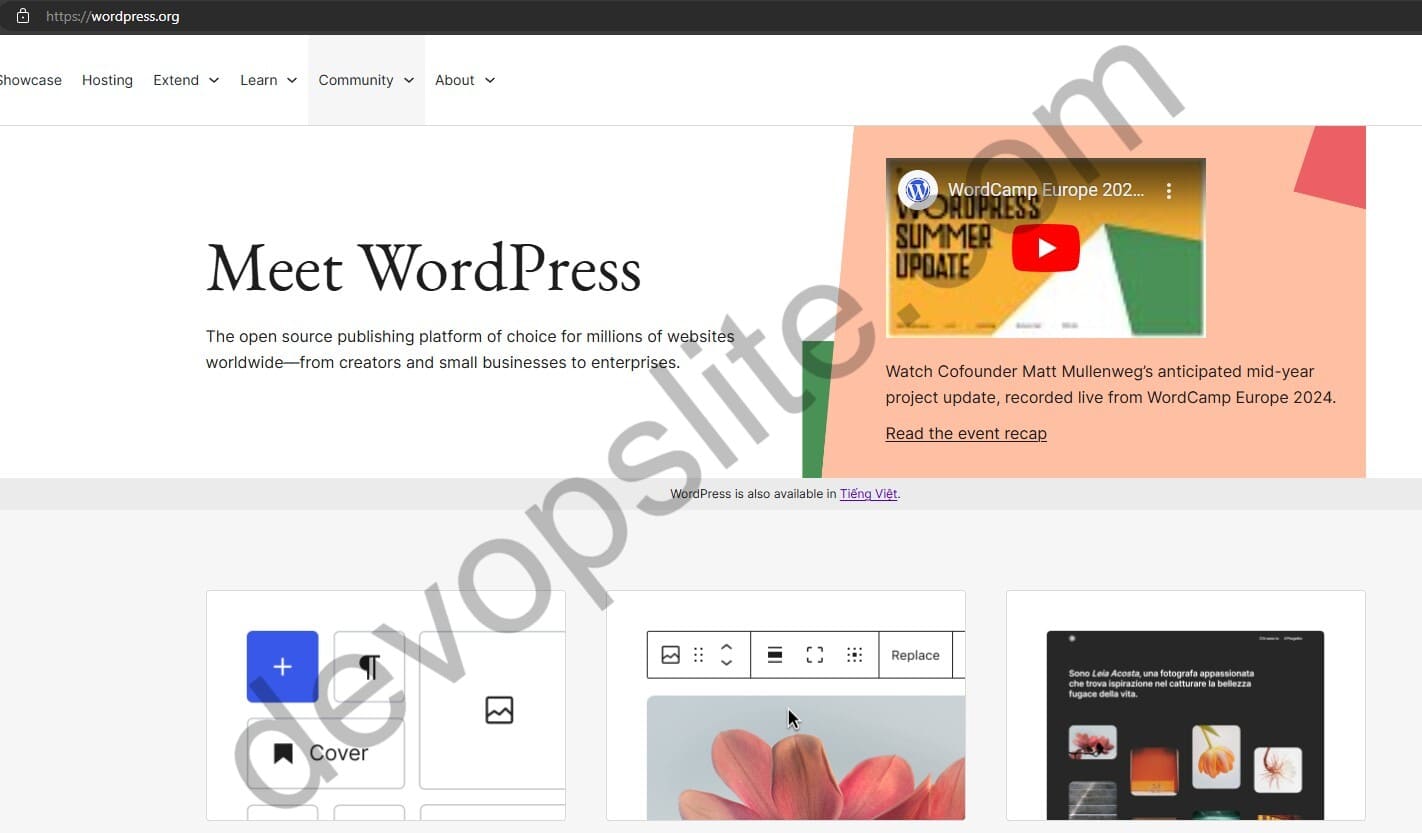The image size is (1422, 833).
Task: Click the wordpress.org URL field
Action: [x=113, y=16]
